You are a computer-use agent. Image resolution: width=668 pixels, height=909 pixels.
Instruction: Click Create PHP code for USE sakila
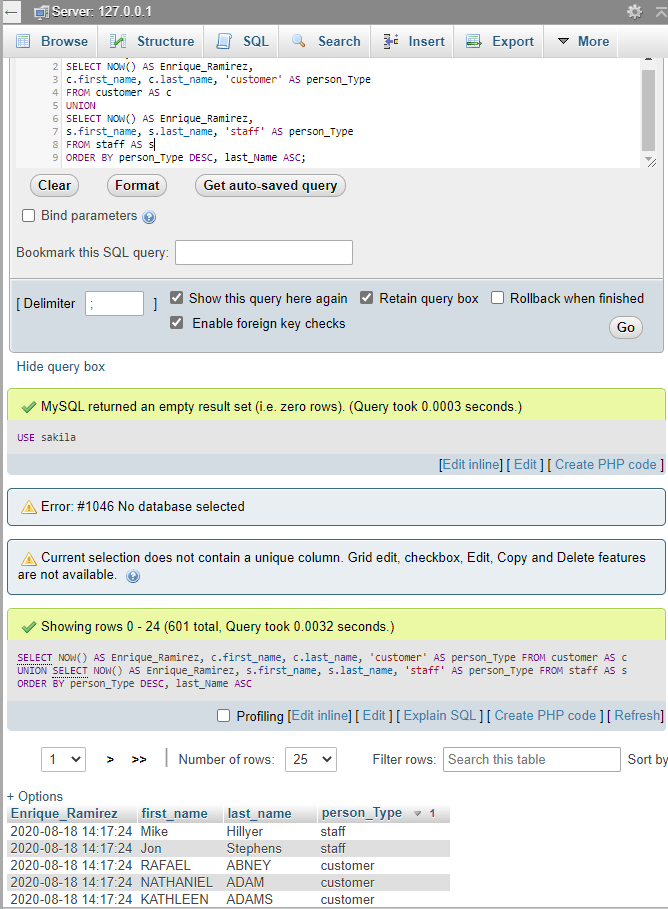tap(605, 465)
